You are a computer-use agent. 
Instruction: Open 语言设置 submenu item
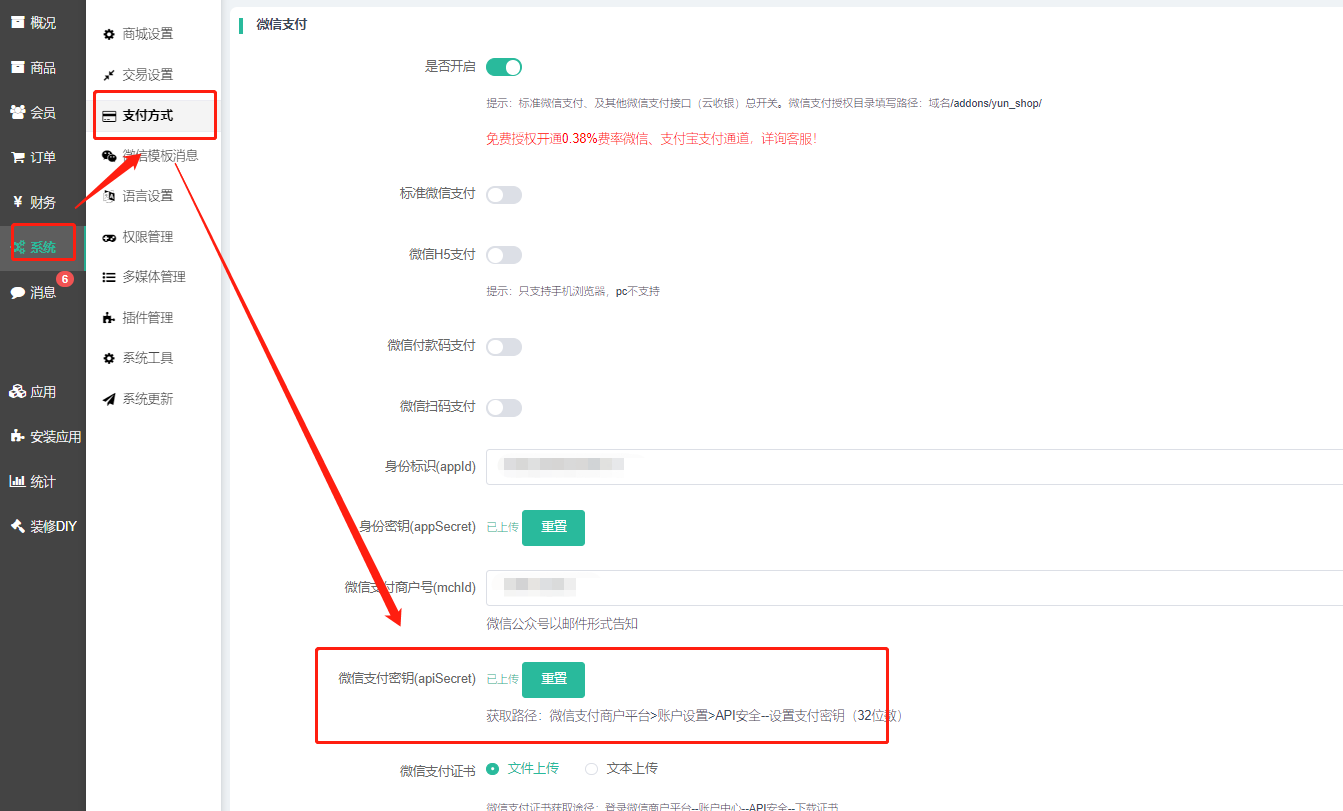pos(147,196)
